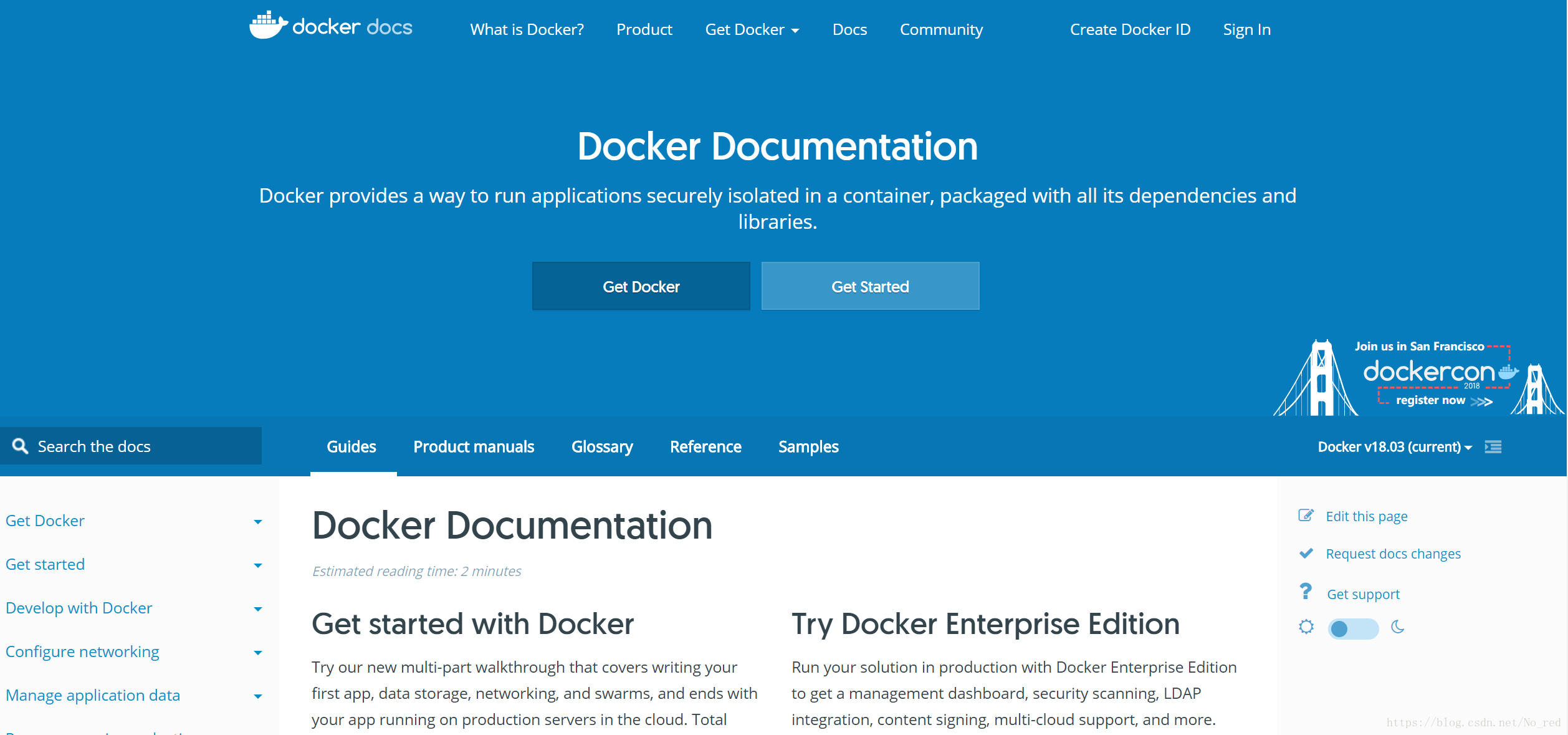Click the Try Docker Enterprise Edition heading

(x=985, y=623)
